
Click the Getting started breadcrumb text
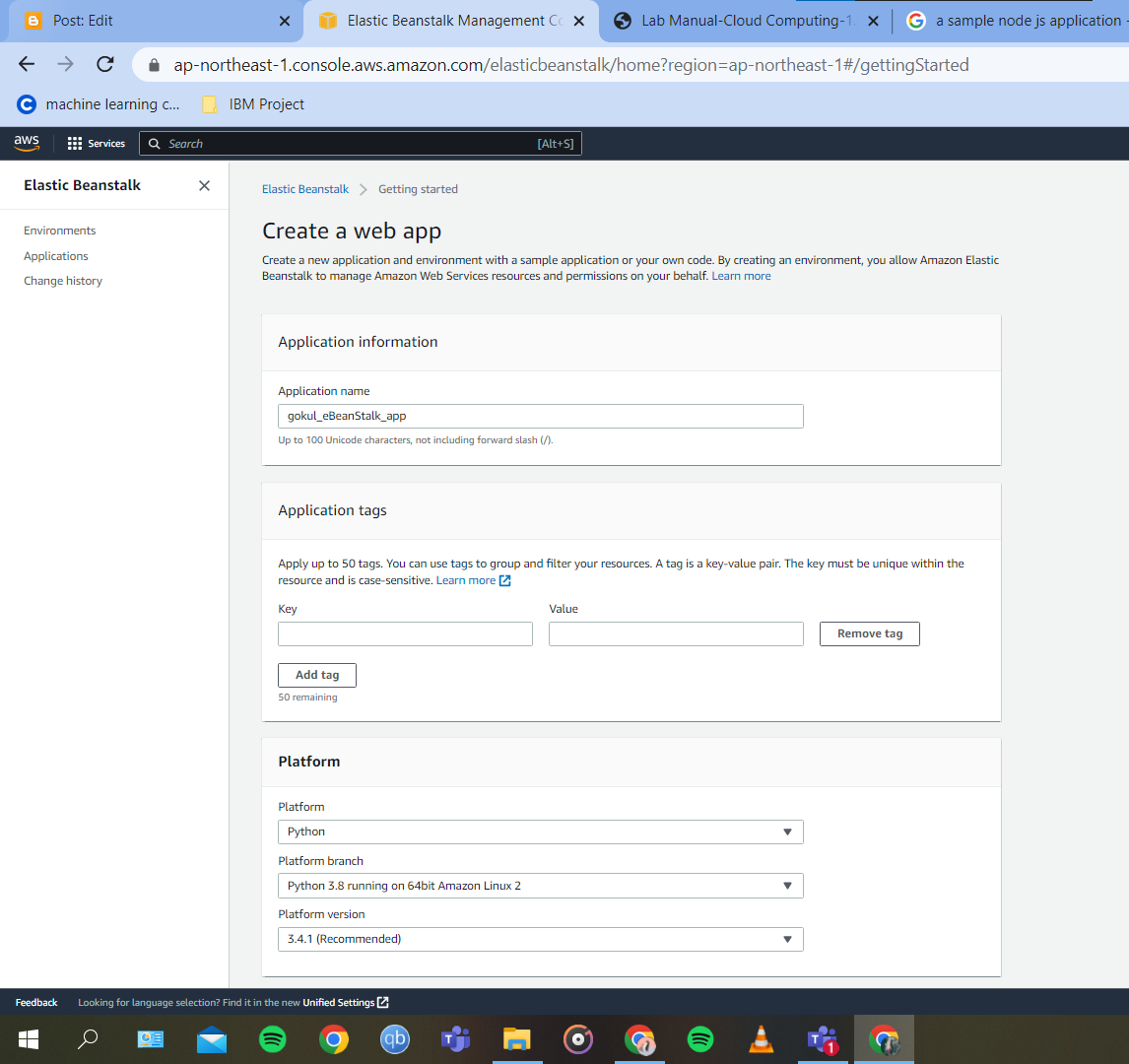pyautogui.click(x=419, y=188)
